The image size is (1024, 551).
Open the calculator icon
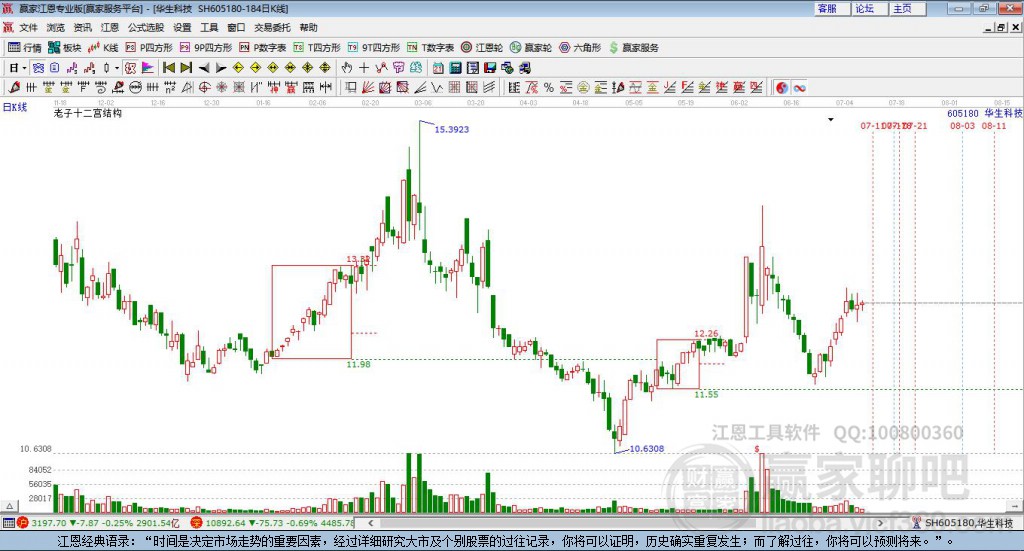(x=456, y=68)
